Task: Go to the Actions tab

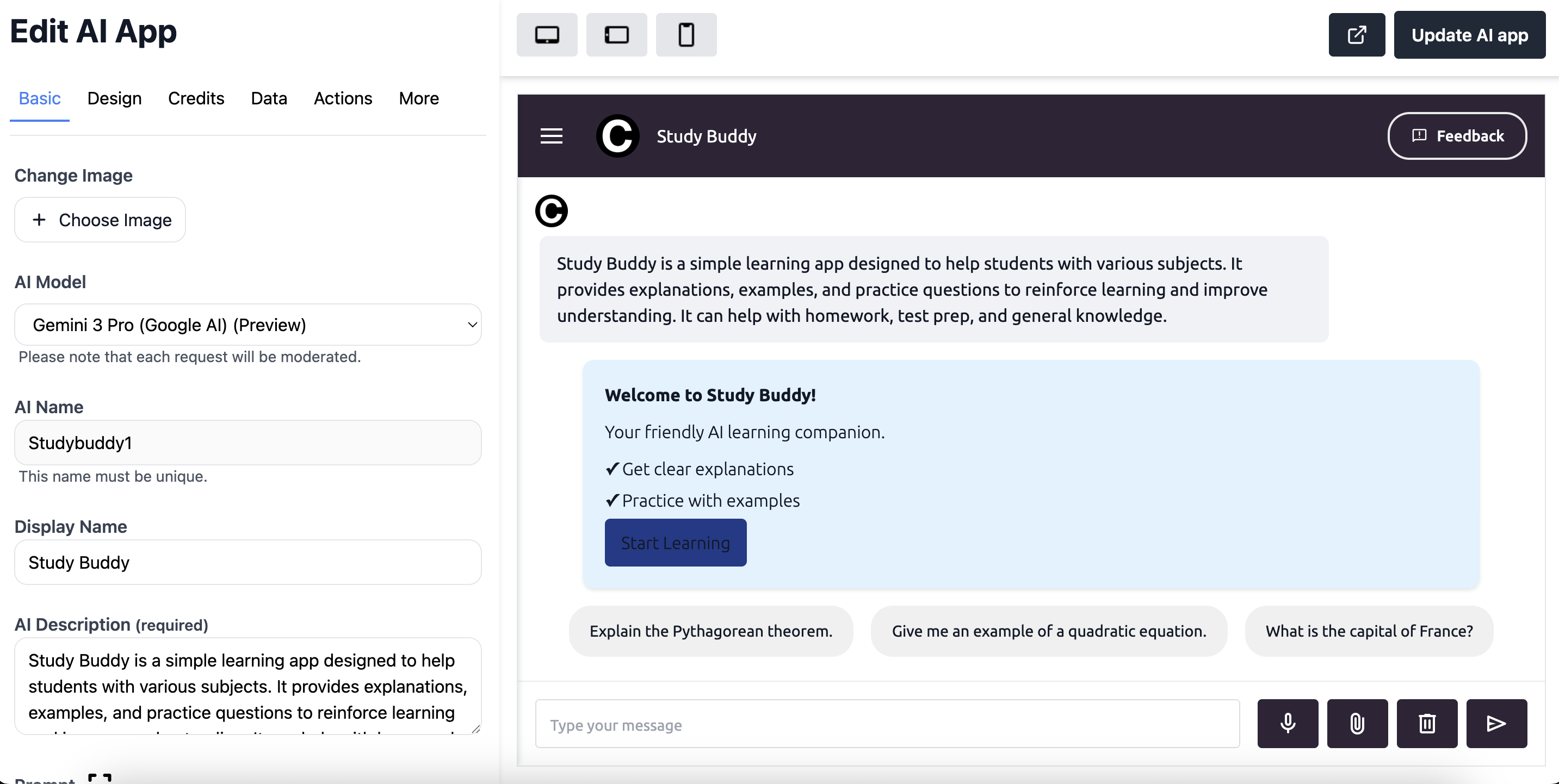Action: coord(343,98)
